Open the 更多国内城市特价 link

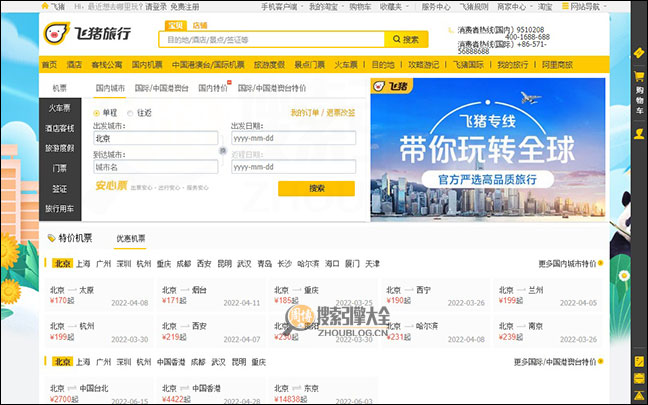[567, 263]
